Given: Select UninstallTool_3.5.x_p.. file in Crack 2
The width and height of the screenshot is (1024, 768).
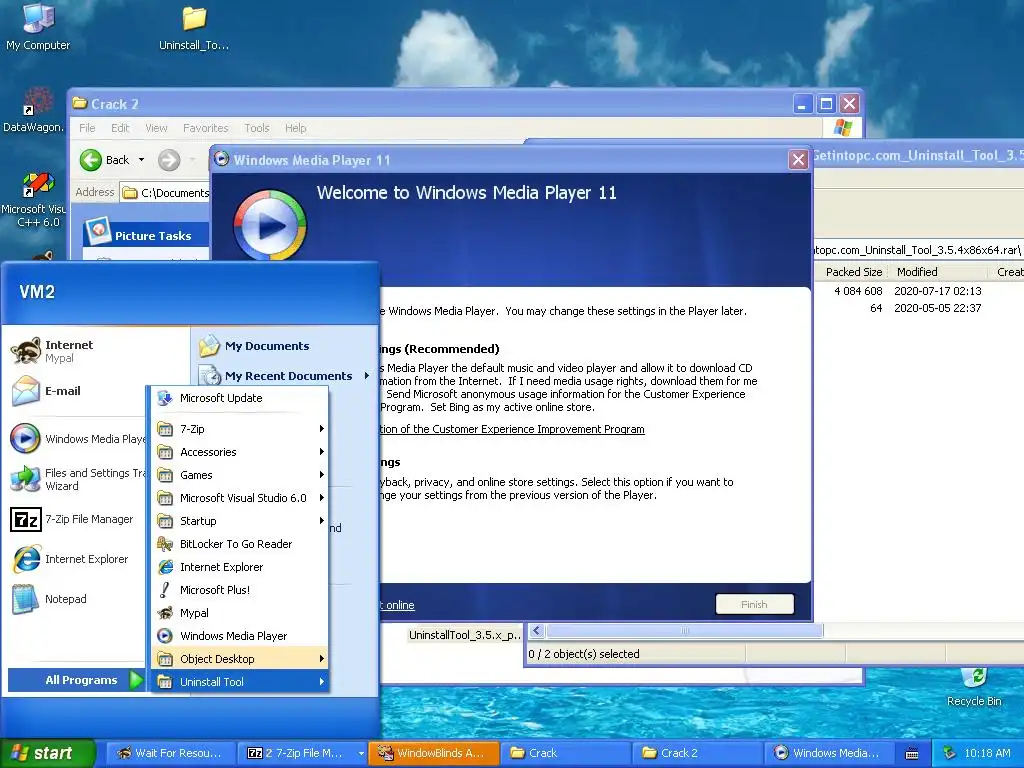Looking at the screenshot, I should pos(464,635).
